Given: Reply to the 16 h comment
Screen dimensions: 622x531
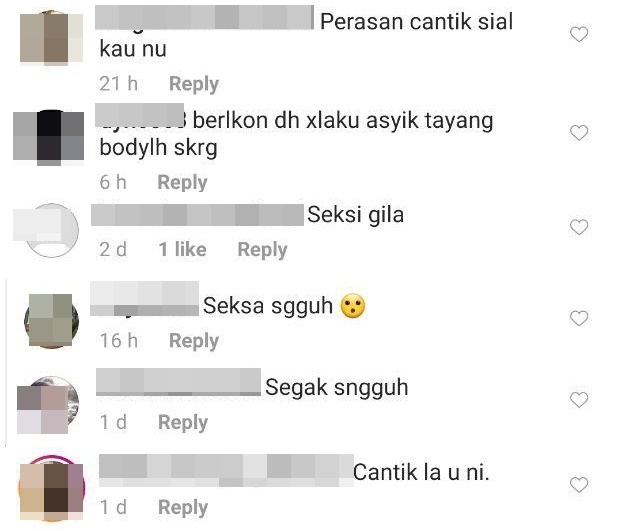Looking at the screenshot, I should (194, 341).
